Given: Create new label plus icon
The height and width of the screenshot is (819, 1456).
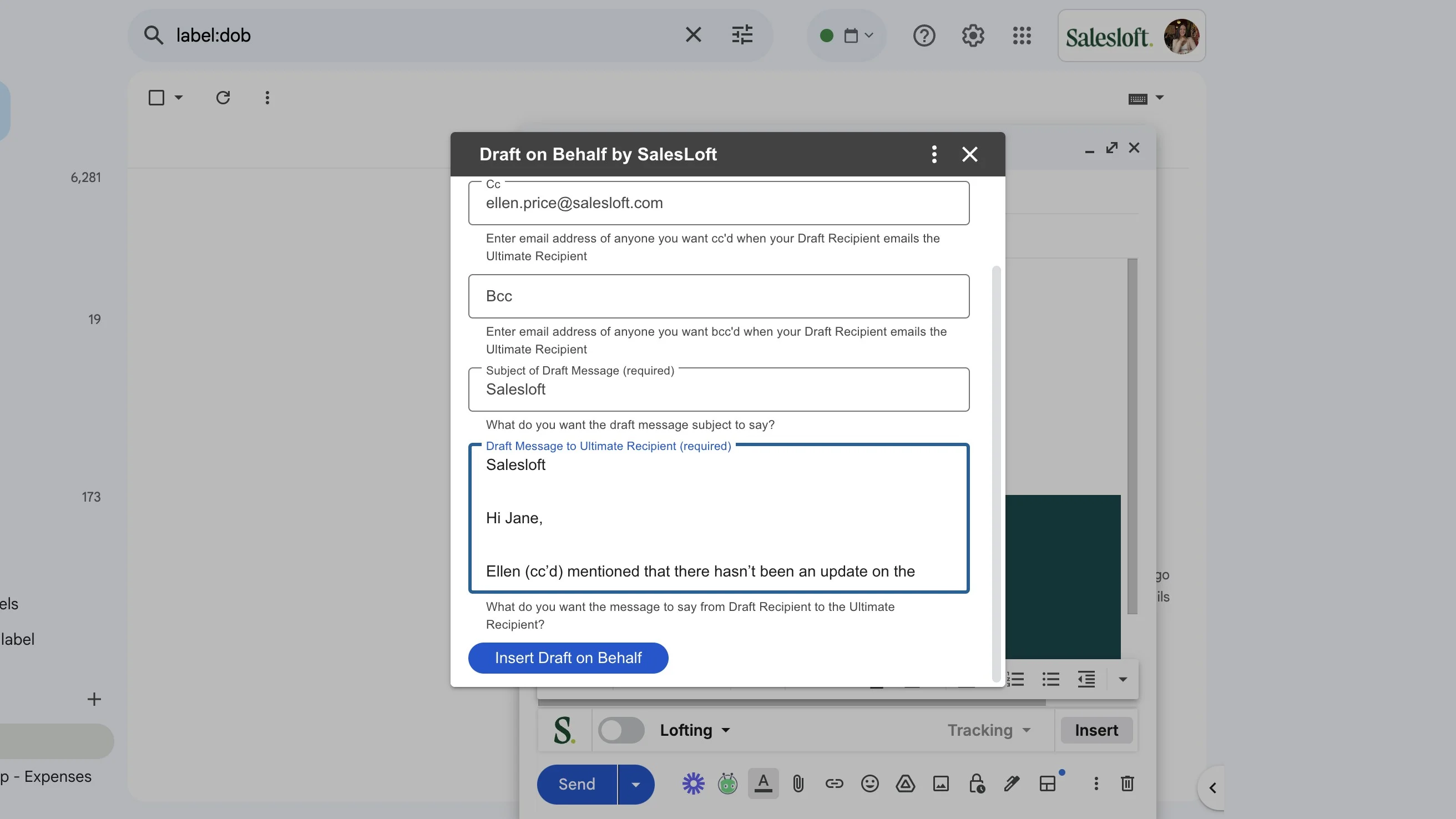Looking at the screenshot, I should [94, 699].
